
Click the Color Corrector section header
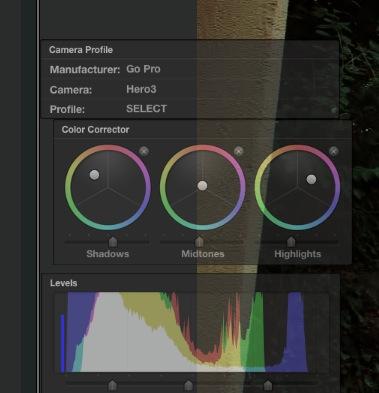pyautogui.click(x=95, y=130)
